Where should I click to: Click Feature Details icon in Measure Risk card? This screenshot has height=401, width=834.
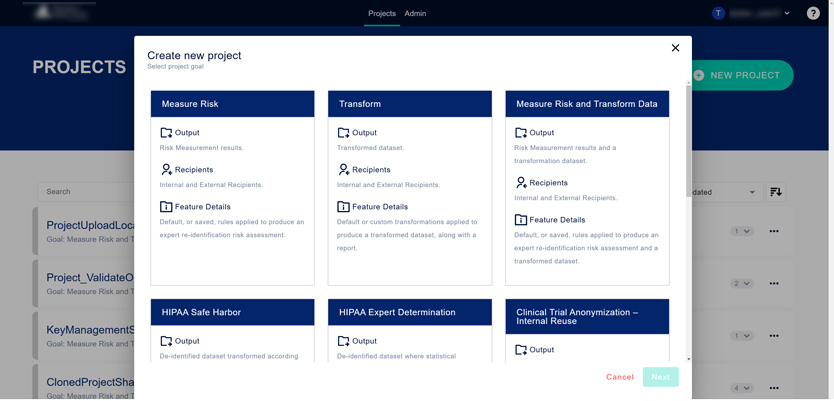[x=166, y=207]
